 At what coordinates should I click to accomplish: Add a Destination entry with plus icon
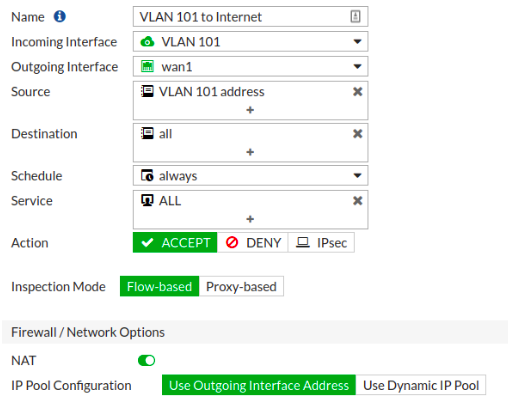tap(250, 152)
